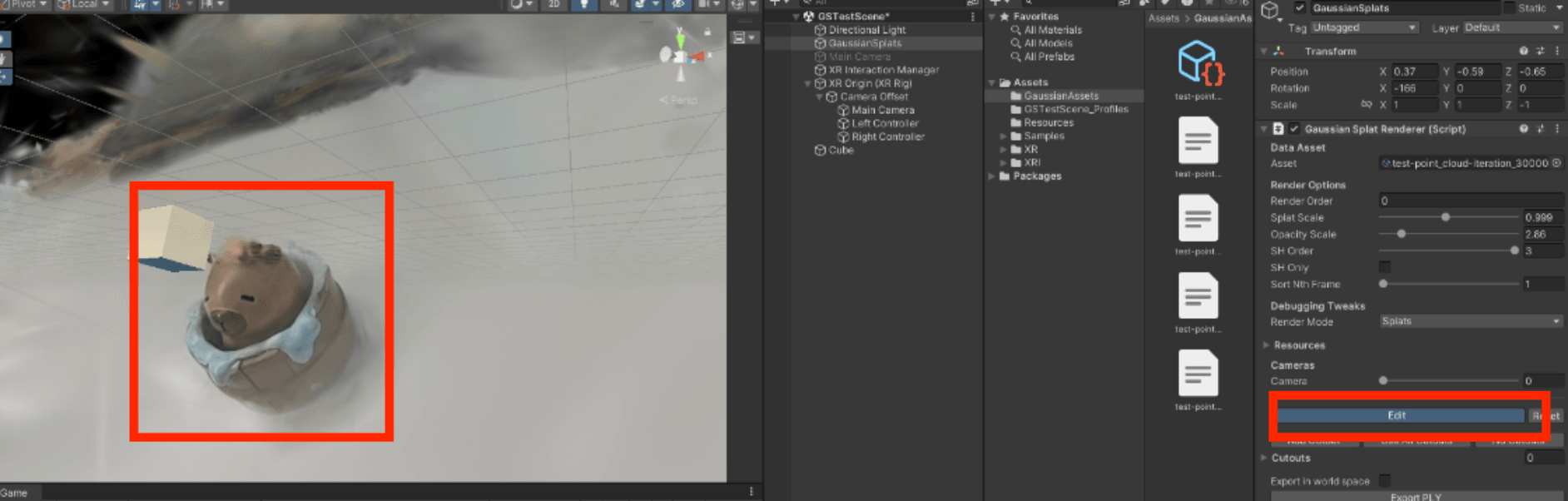Disable the Gaussian Splat Renderer script checkbox
Screen dimensions: 1568x501
pos(1294,129)
